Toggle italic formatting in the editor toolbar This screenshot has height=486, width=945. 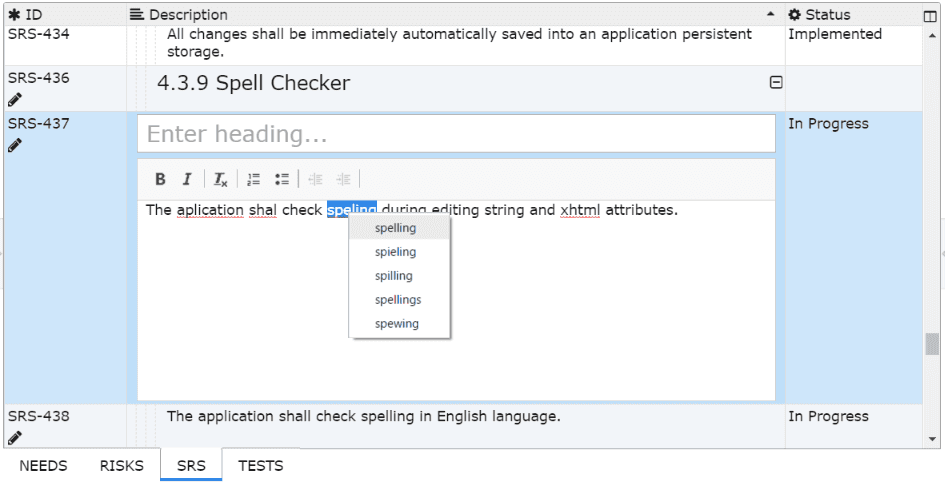(187, 180)
